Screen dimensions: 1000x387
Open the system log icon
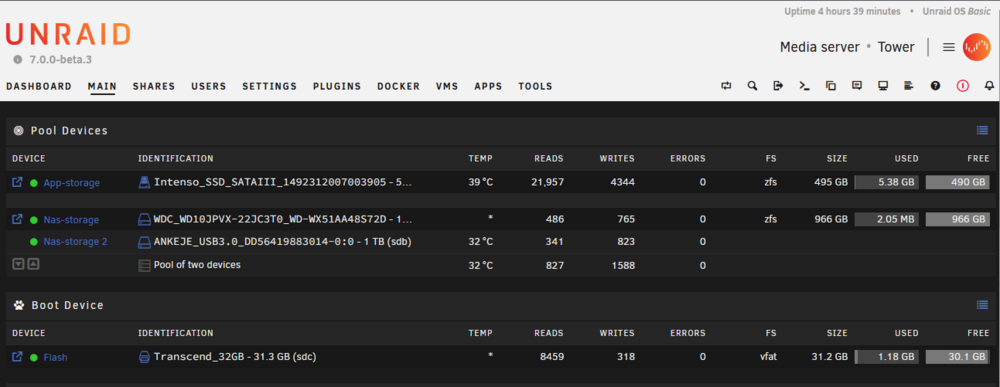pyautogui.click(x=909, y=86)
